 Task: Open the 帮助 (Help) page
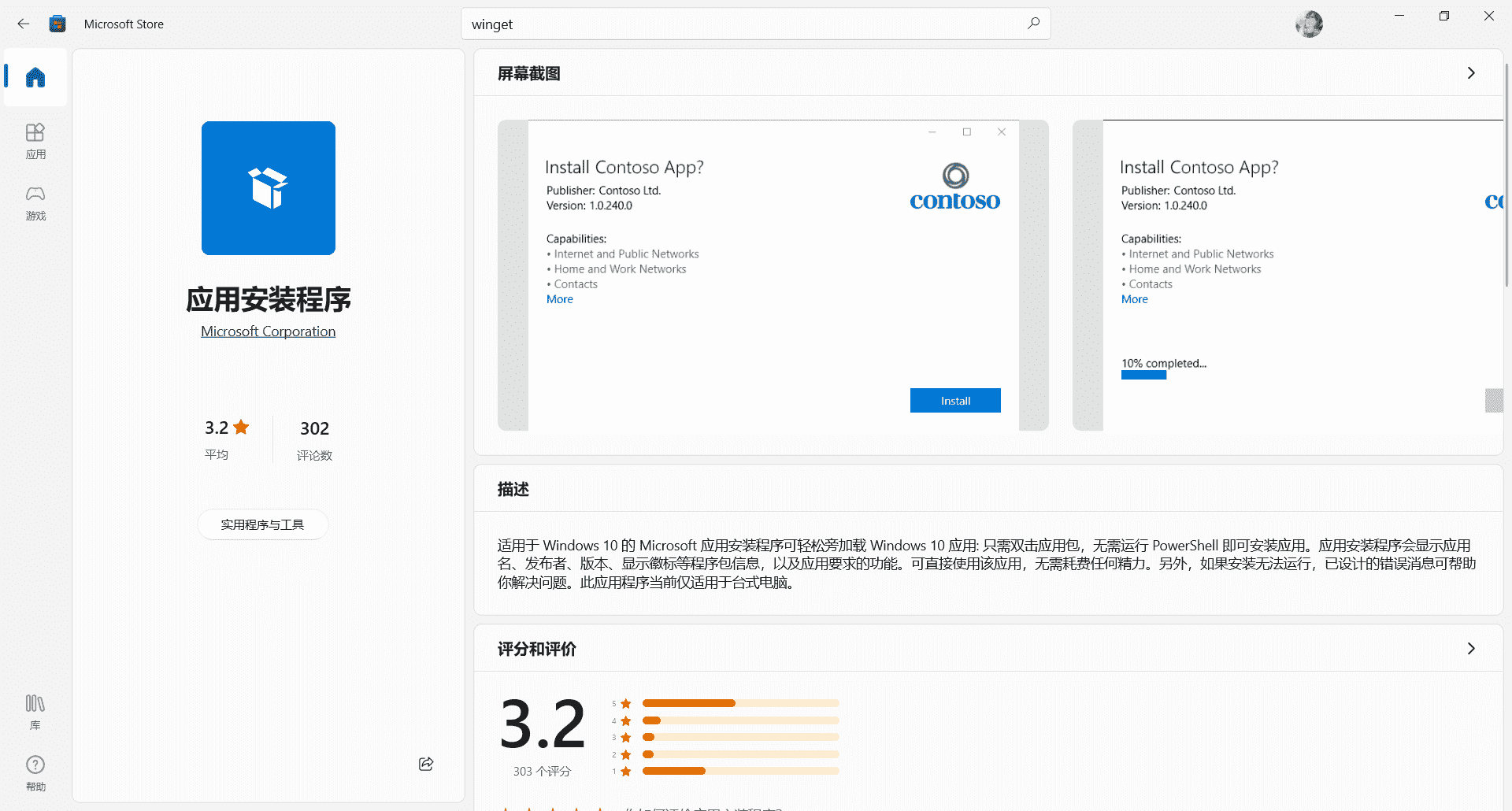[x=35, y=773]
